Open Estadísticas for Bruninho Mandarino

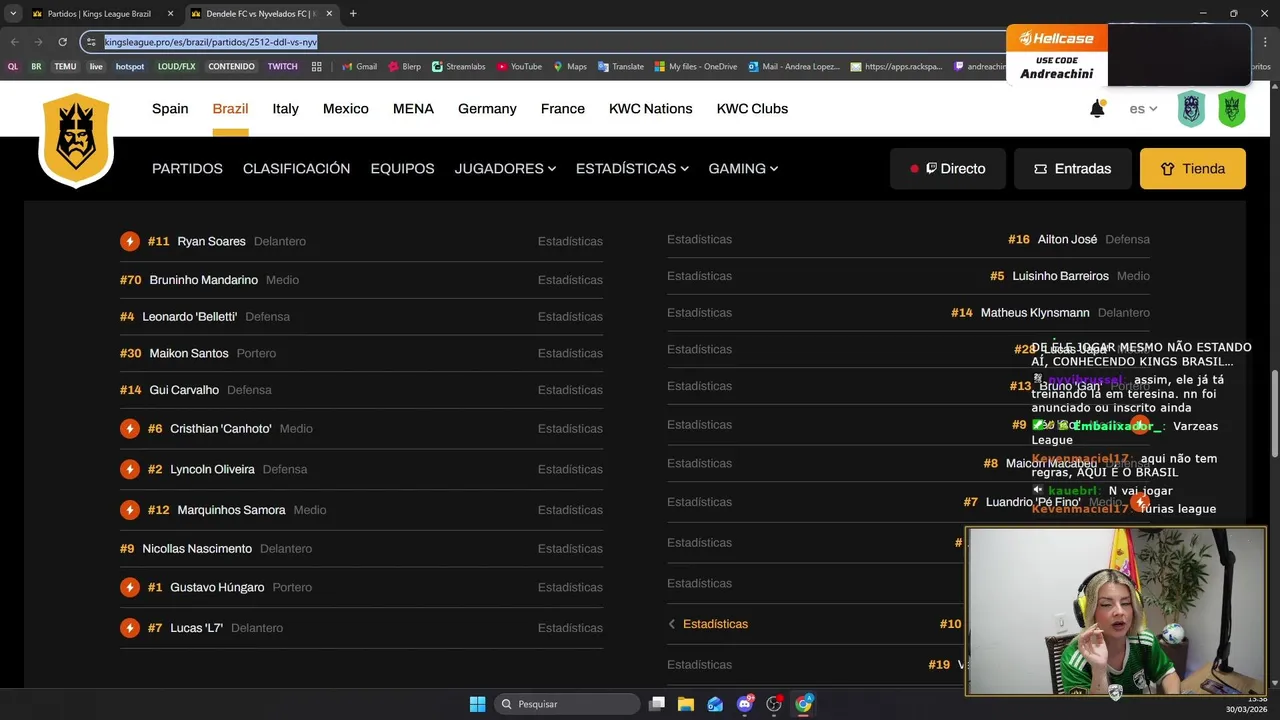coord(570,280)
